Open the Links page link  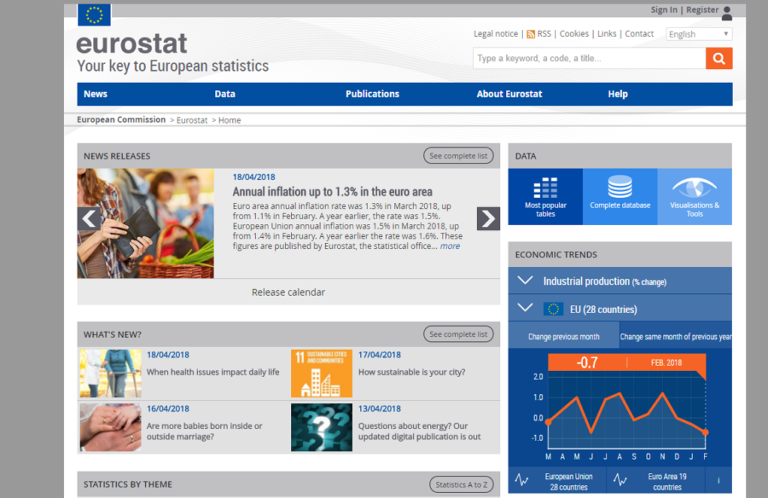(606, 34)
